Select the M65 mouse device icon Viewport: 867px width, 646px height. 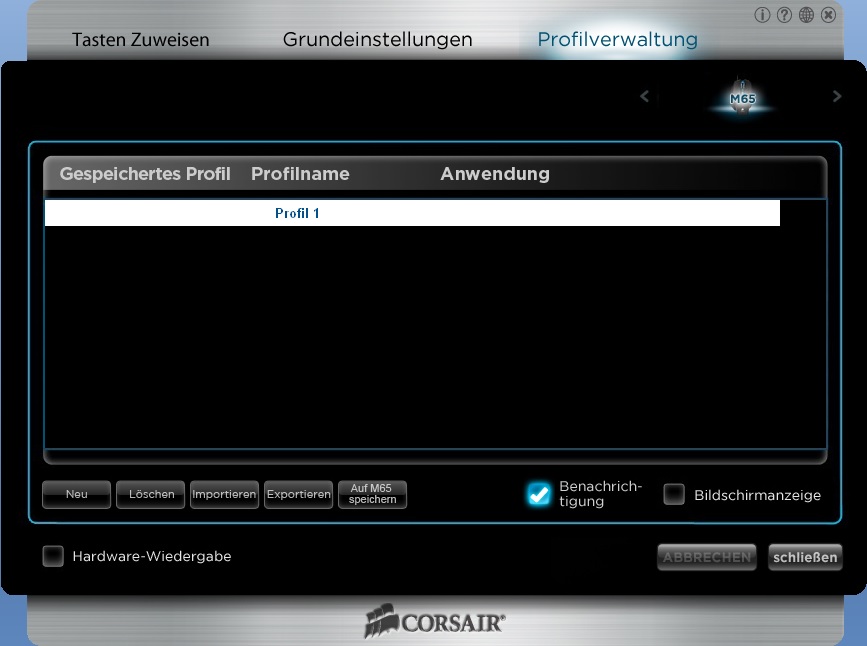[x=742, y=96]
